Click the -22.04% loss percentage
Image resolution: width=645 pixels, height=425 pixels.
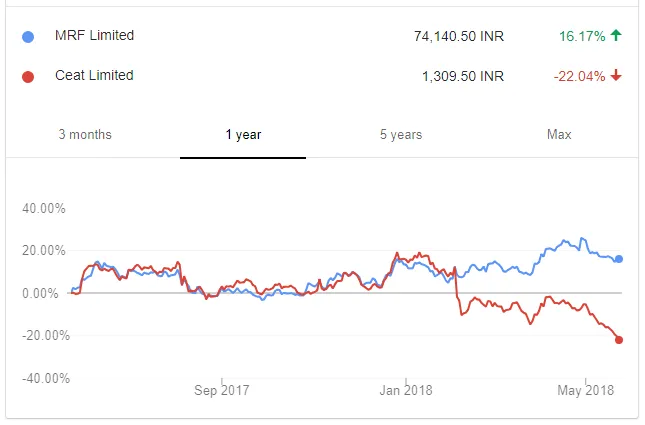(x=579, y=76)
